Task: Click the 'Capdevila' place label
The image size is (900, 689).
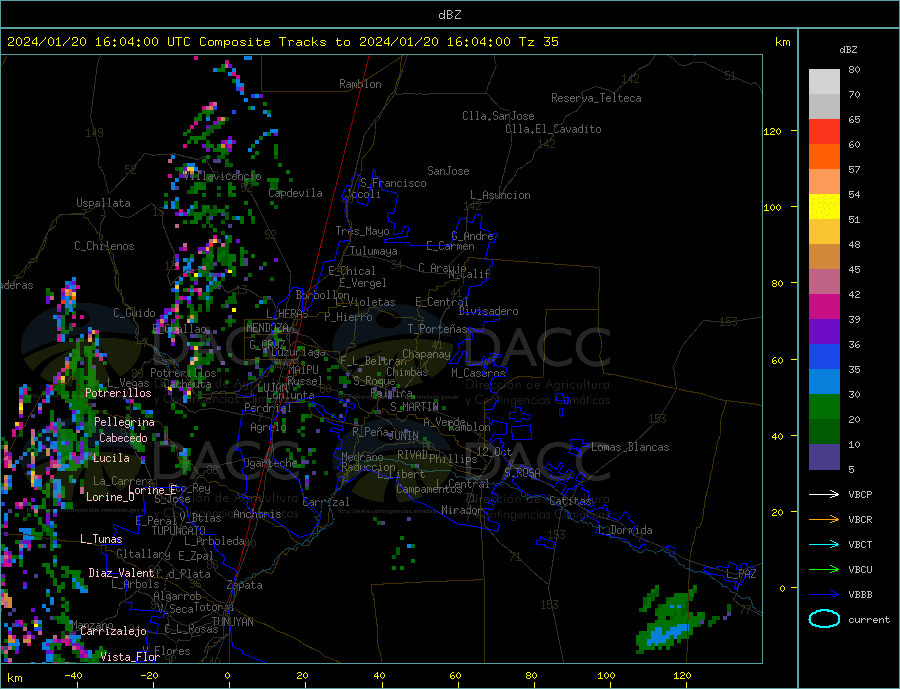Action: click(296, 193)
